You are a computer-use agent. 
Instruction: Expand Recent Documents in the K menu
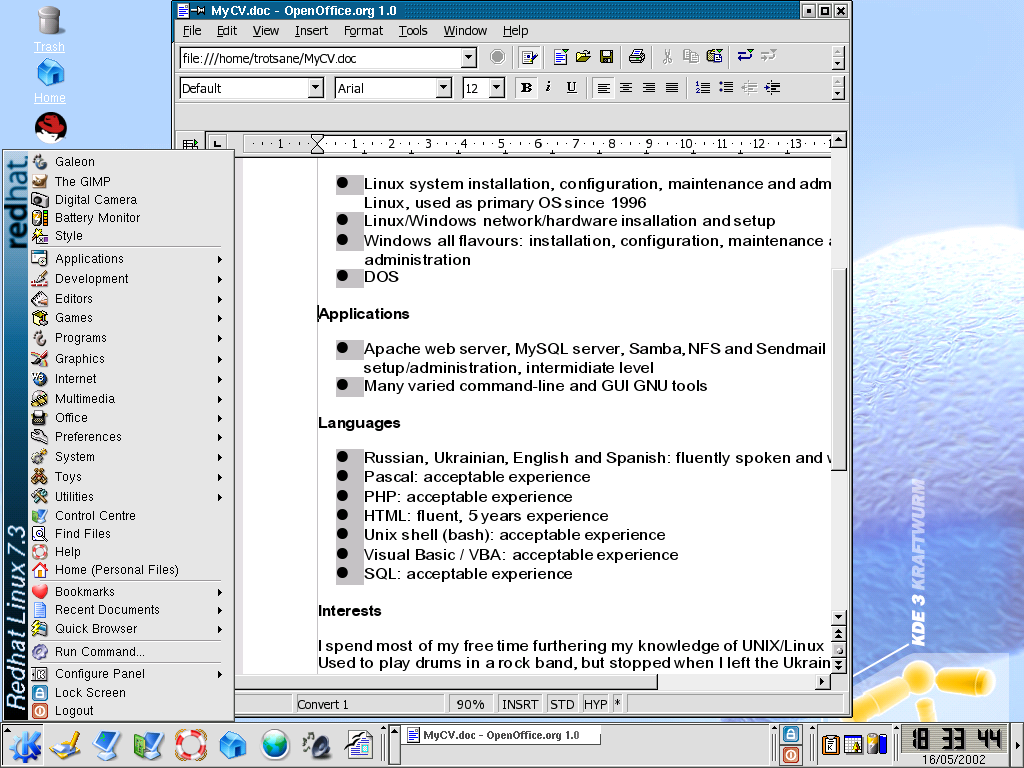[128, 609]
